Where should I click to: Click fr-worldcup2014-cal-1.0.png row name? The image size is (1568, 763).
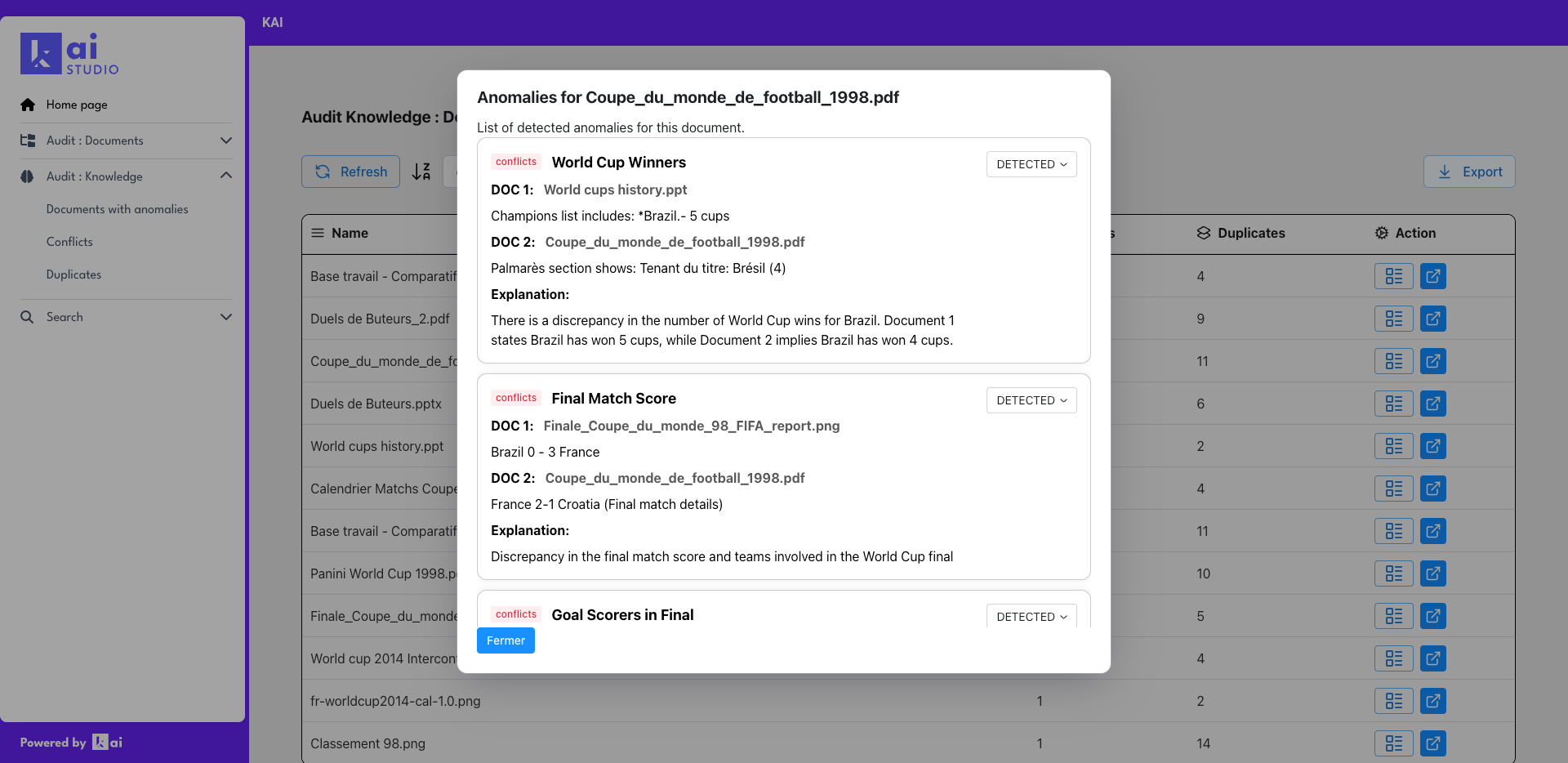pos(395,701)
